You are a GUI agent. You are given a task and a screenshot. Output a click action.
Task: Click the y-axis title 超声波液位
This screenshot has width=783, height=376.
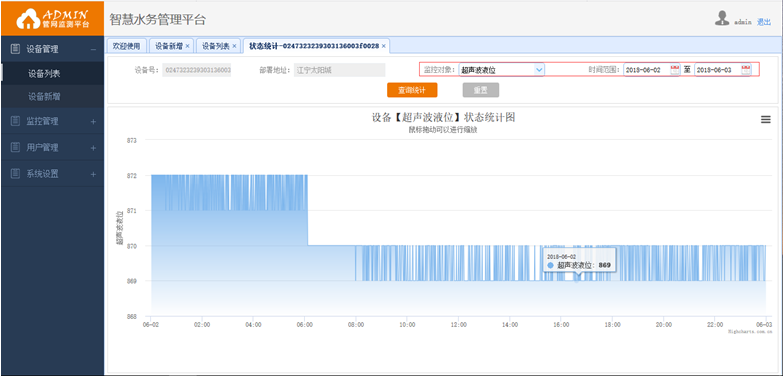click(x=120, y=228)
